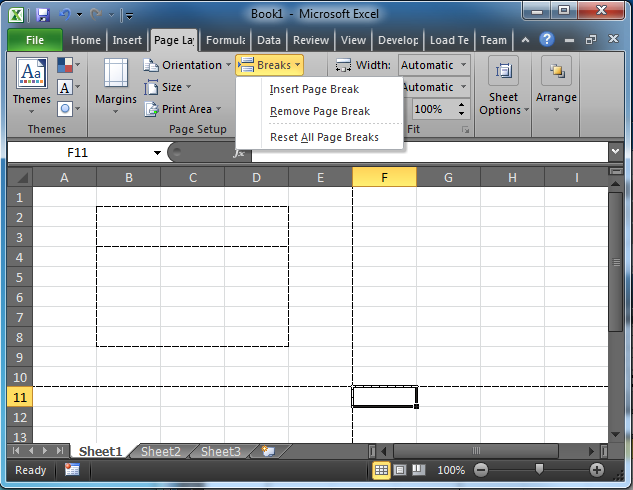This screenshot has height=490, width=633.
Task: Choose Insert Page Break from menu
Action: 315,89
